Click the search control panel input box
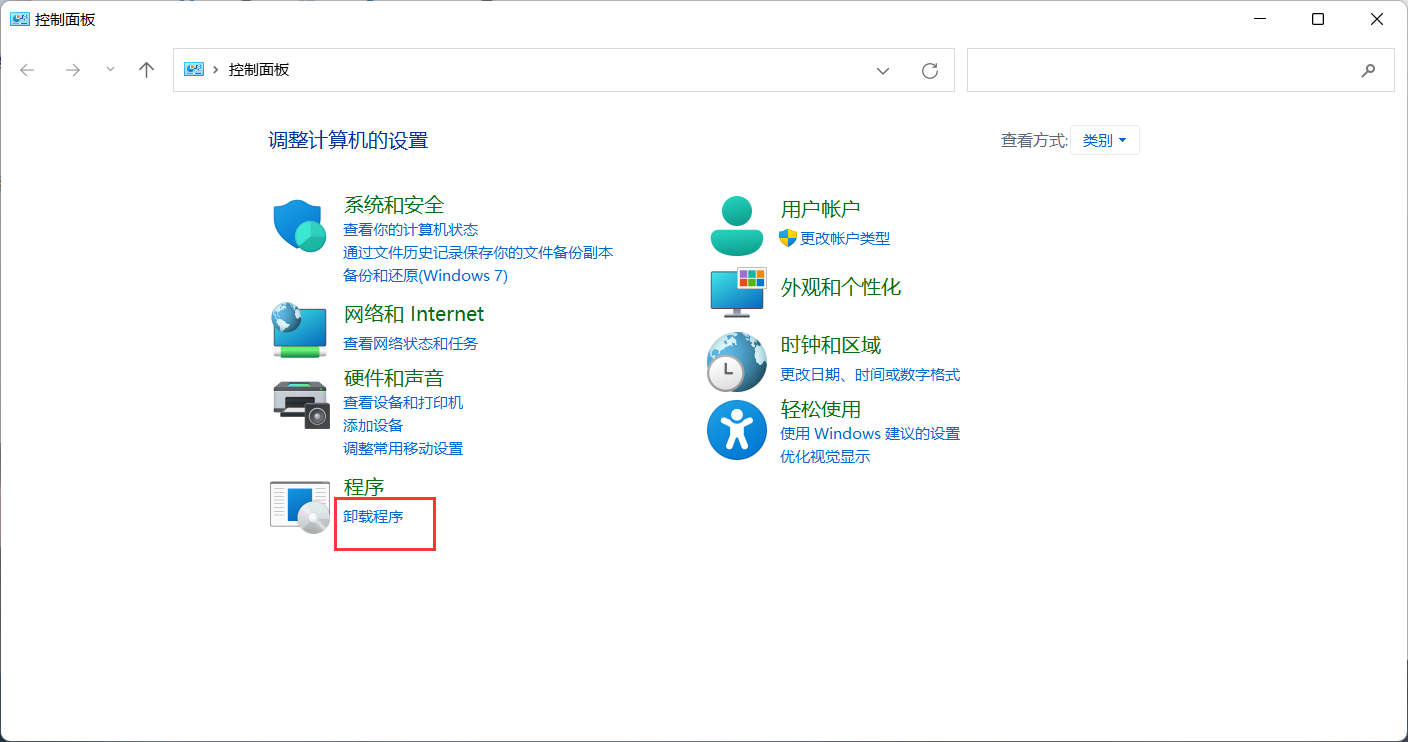1408x742 pixels. 1160,70
